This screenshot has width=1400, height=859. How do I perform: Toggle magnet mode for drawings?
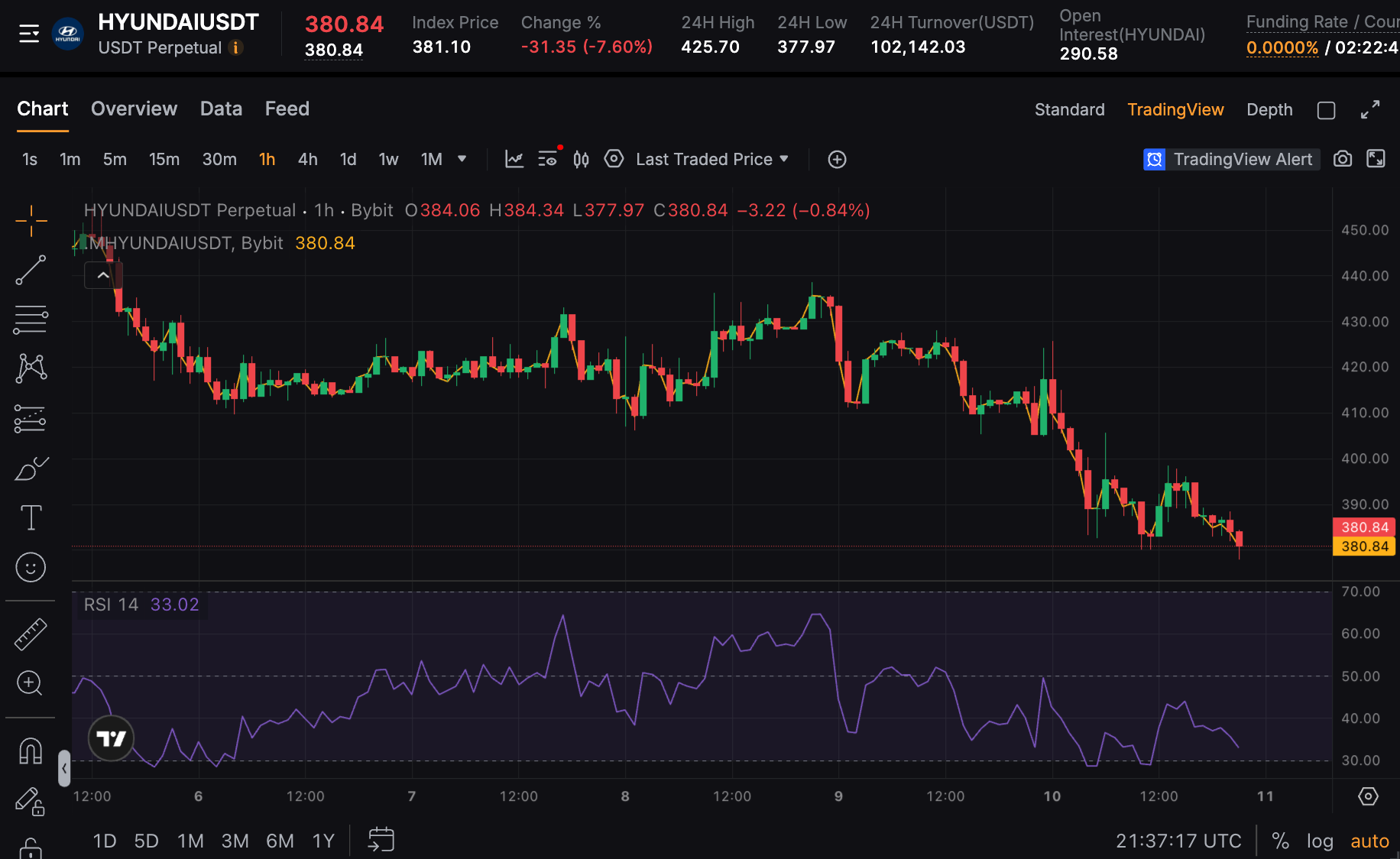click(x=31, y=751)
